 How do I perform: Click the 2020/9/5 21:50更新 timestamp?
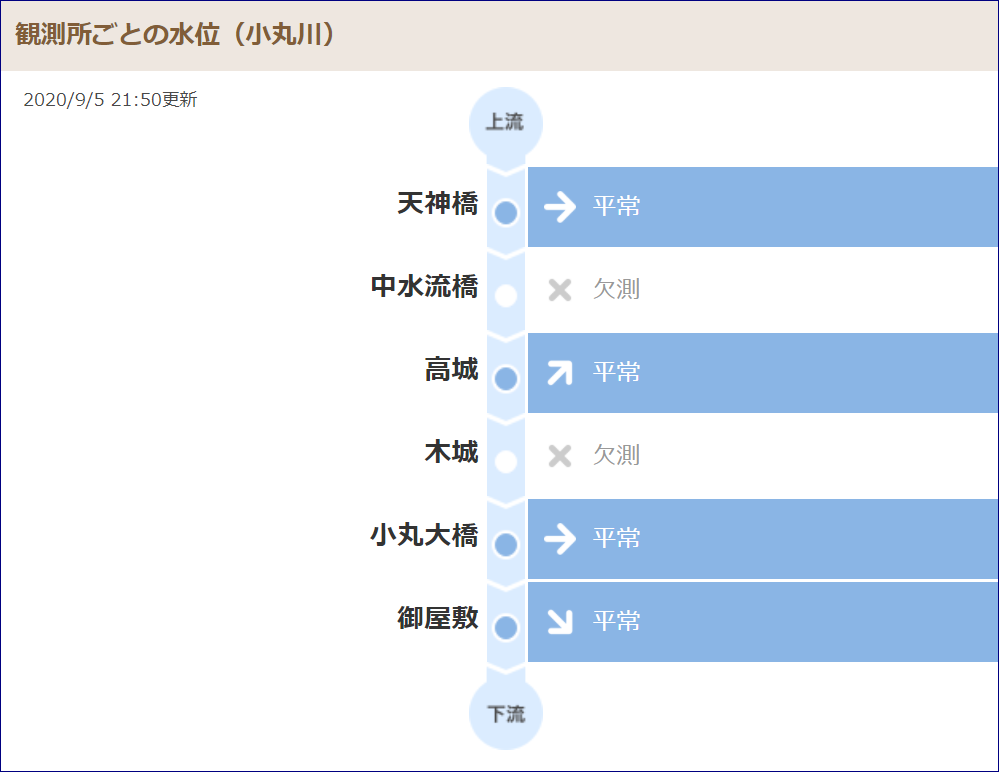110,100
